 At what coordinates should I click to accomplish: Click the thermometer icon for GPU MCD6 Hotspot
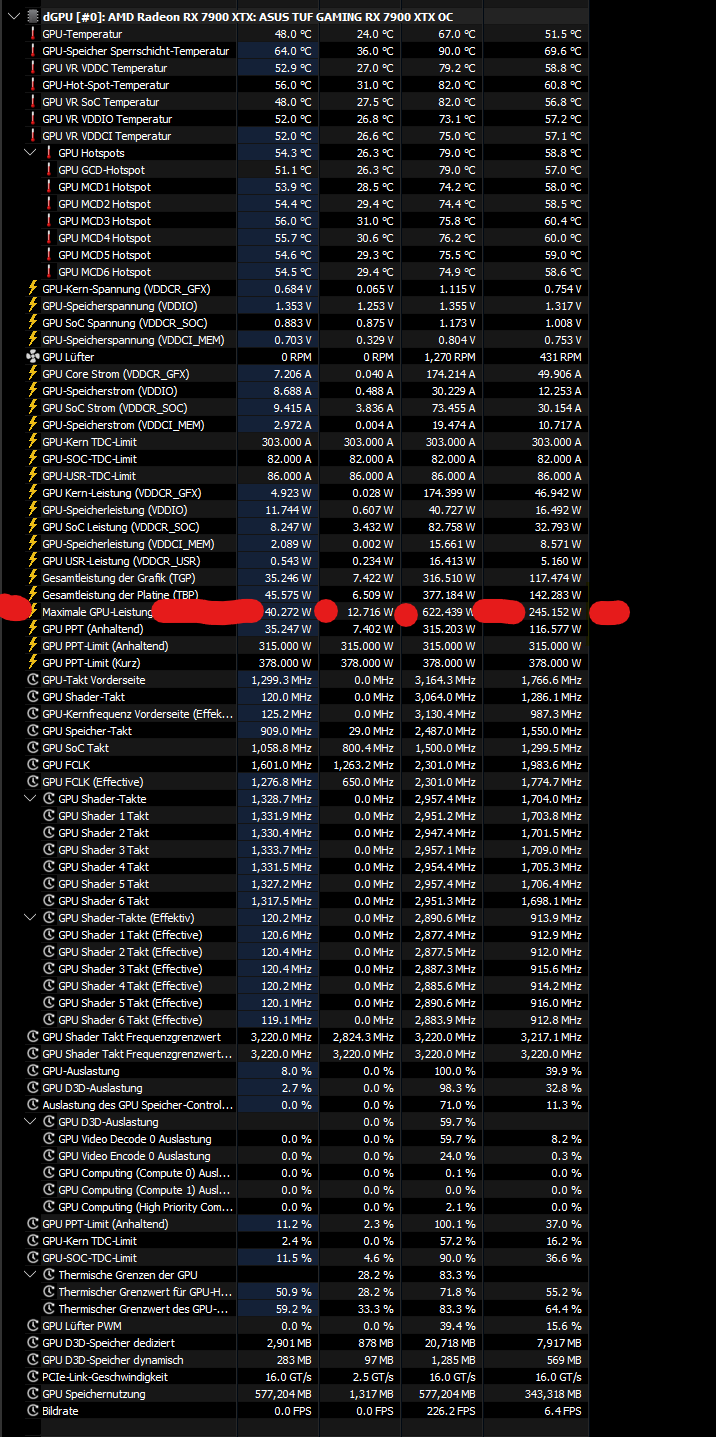pyautogui.click(x=49, y=272)
